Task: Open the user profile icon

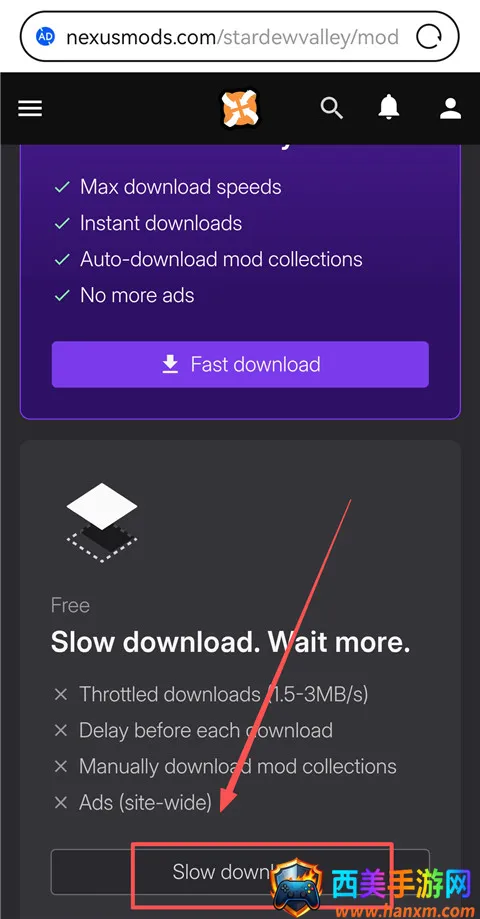Action: pos(450,108)
